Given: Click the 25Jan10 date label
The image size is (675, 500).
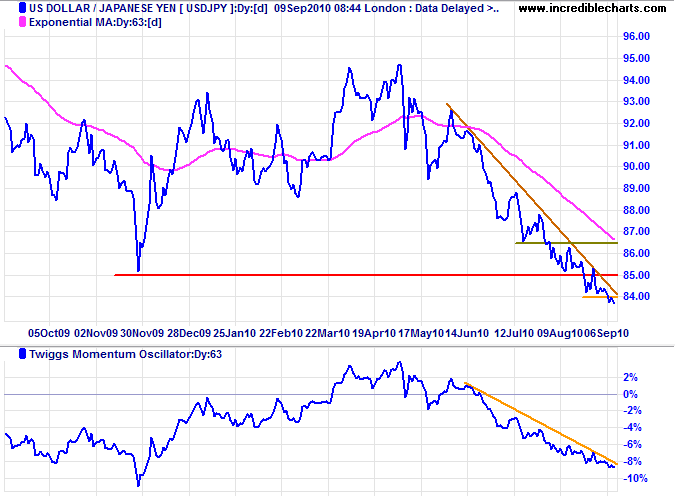Looking at the screenshot, I should [235, 333].
